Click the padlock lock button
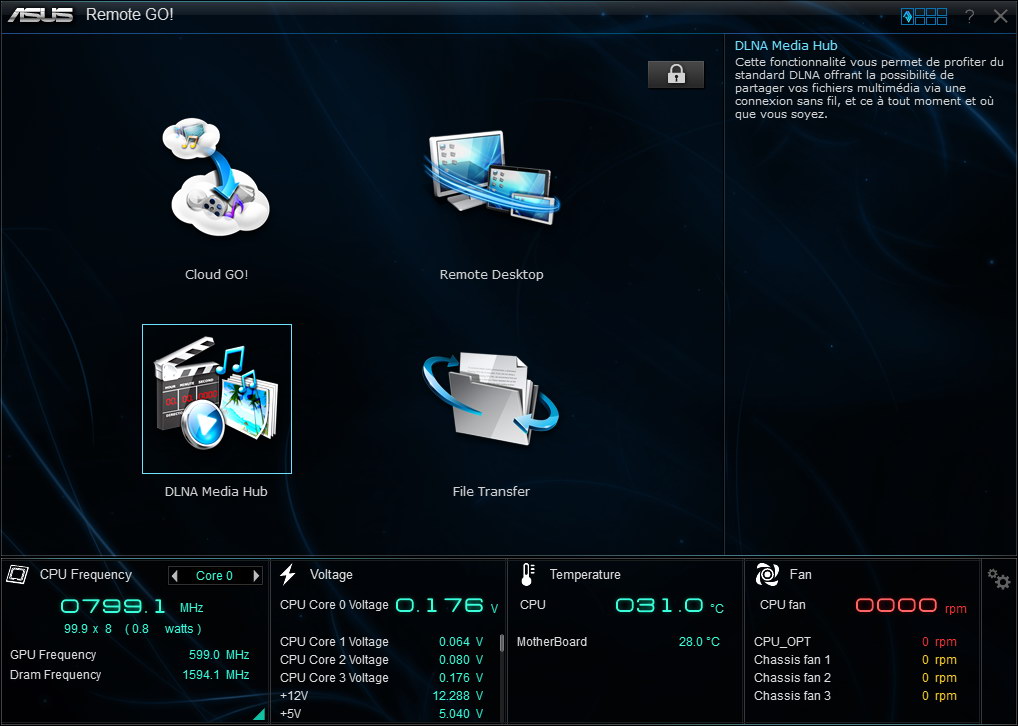Screen dimensions: 1018x726 coord(676,74)
